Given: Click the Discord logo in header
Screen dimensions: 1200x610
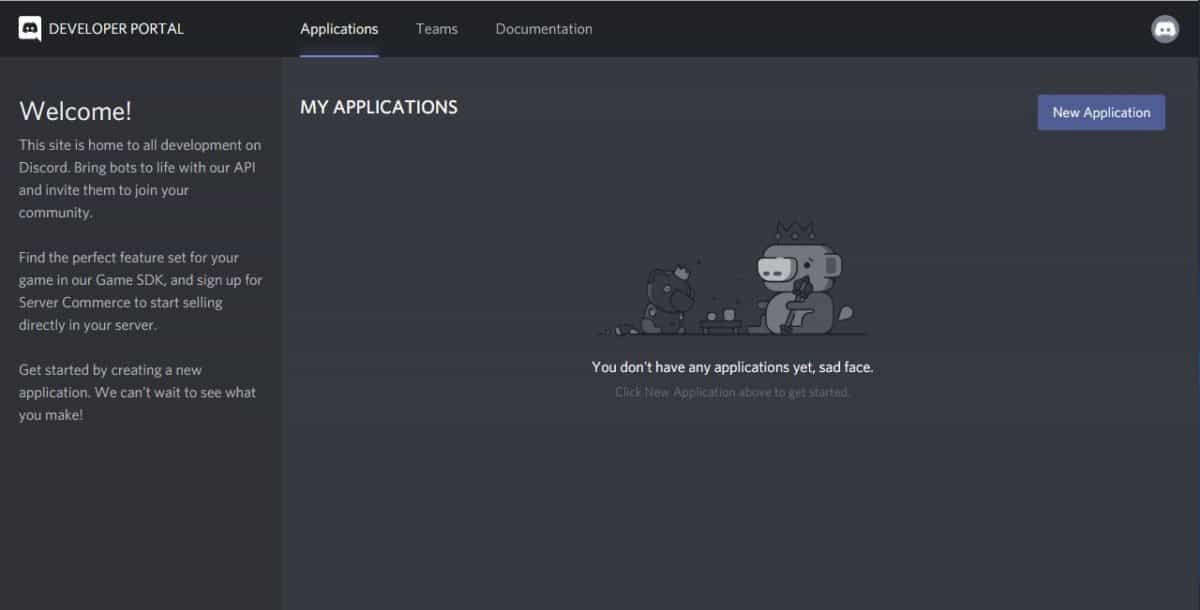Looking at the screenshot, I should (30, 29).
